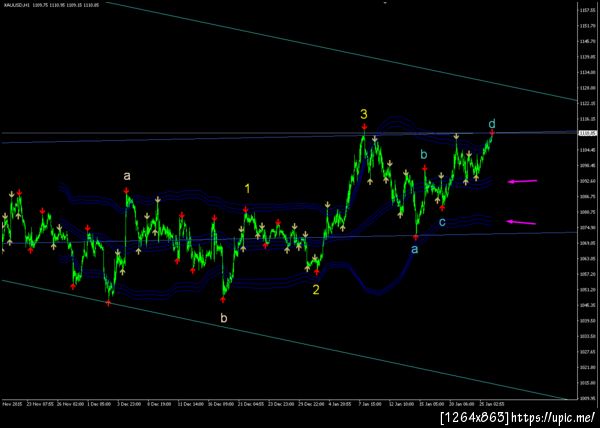Select the yellow wave label 3
Viewport: 600px width, 428px height.
[364, 114]
